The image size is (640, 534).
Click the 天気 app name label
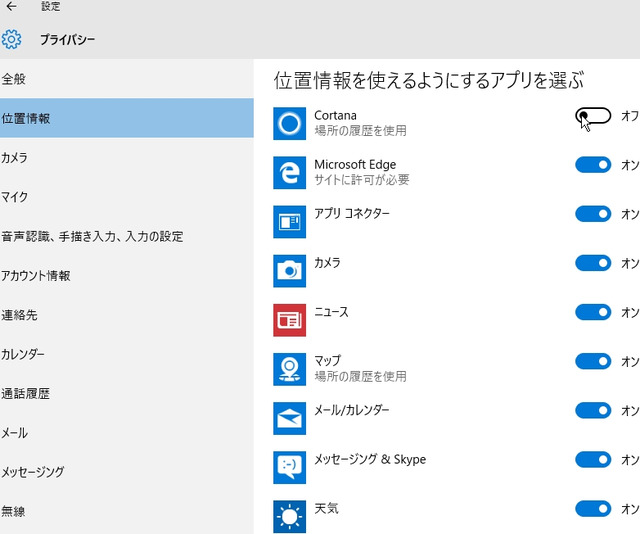tap(326, 508)
